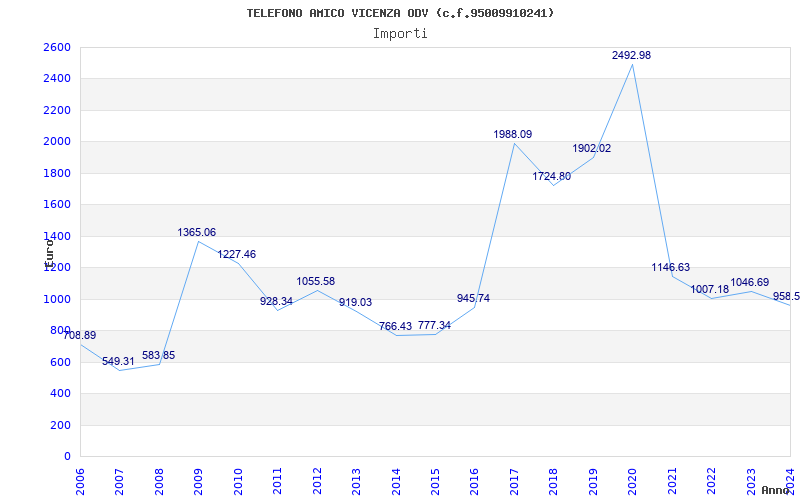800x500 pixels.
Task: Click the 0 y-axis tick label
Action: [67, 456]
